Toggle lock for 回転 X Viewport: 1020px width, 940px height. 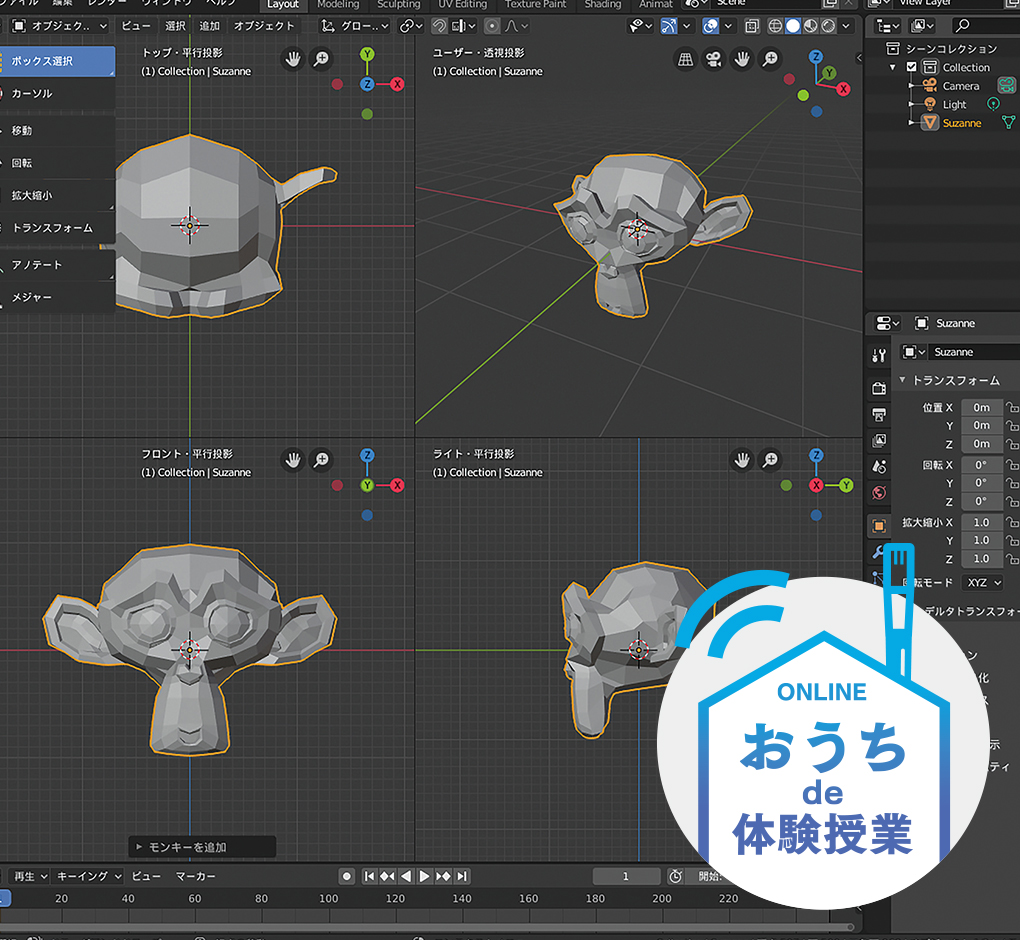pos(1012,465)
